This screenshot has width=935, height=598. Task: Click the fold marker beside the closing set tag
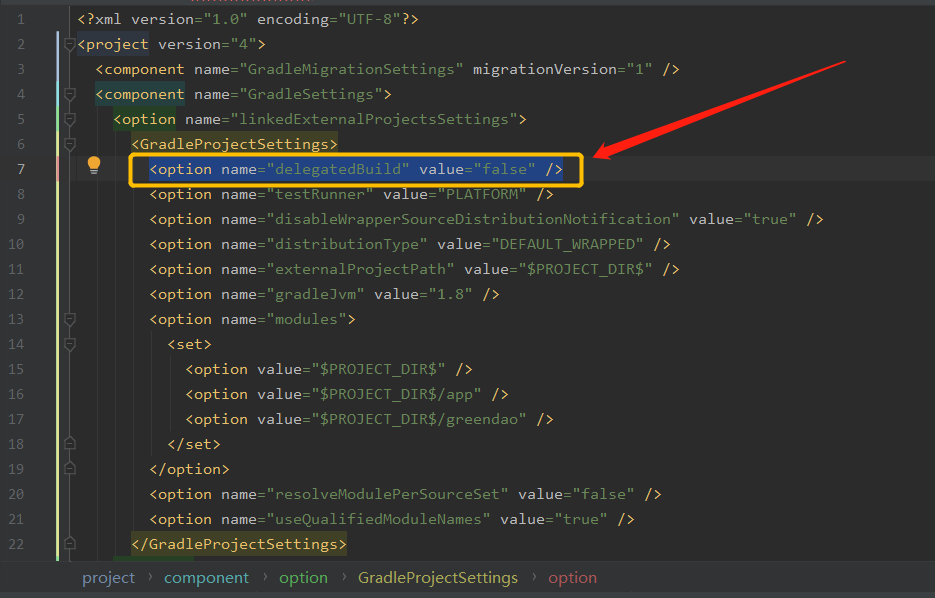[x=68, y=444]
